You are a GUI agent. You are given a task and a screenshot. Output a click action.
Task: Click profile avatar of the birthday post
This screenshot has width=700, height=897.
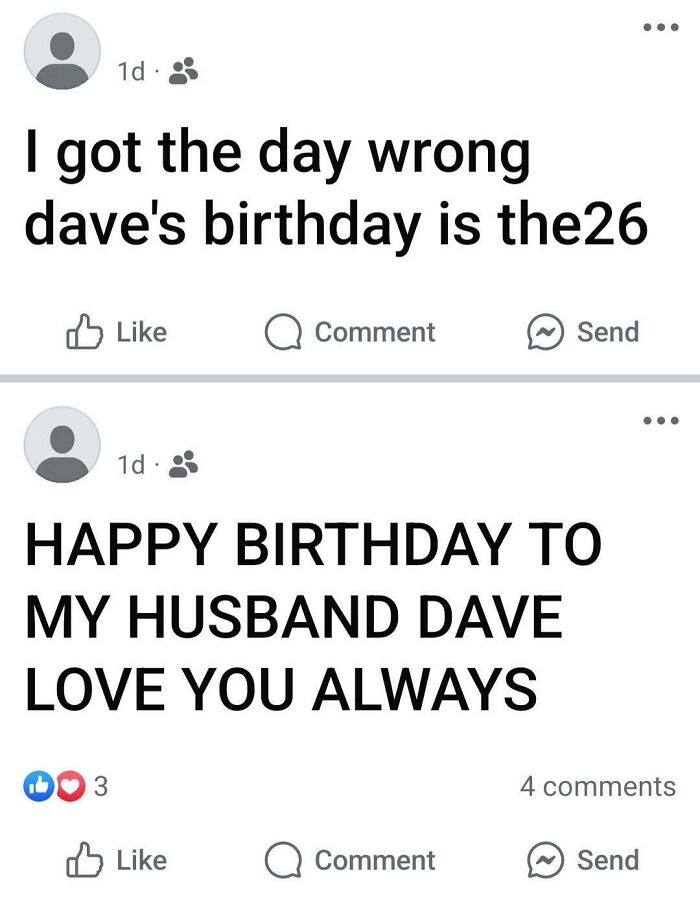(62, 444)
